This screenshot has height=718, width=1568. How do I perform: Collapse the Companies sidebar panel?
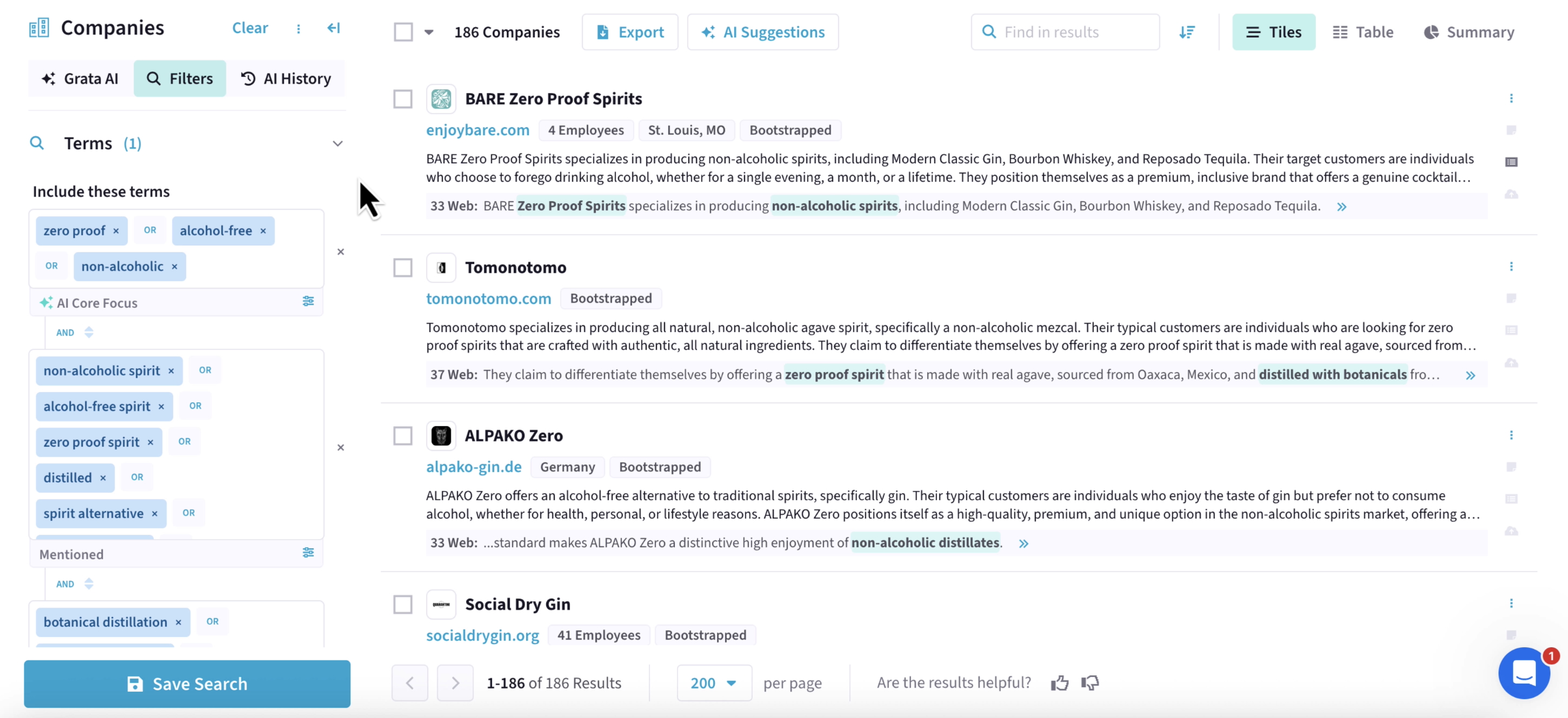(x=334, y=28)
